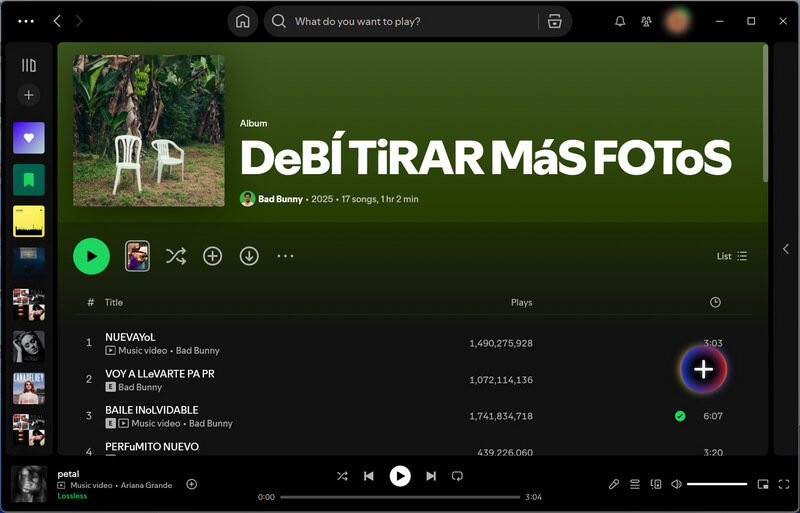
Task: Go back with the left arrow
Action: [x=57, y=21]
